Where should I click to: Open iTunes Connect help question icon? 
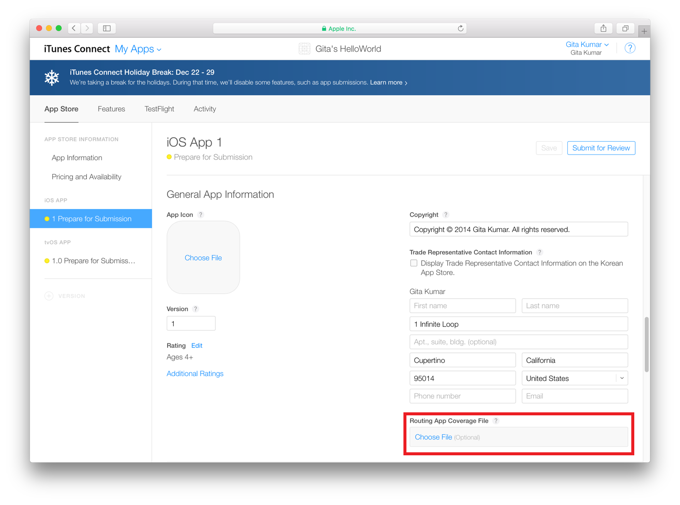click(x=630, y=48)
